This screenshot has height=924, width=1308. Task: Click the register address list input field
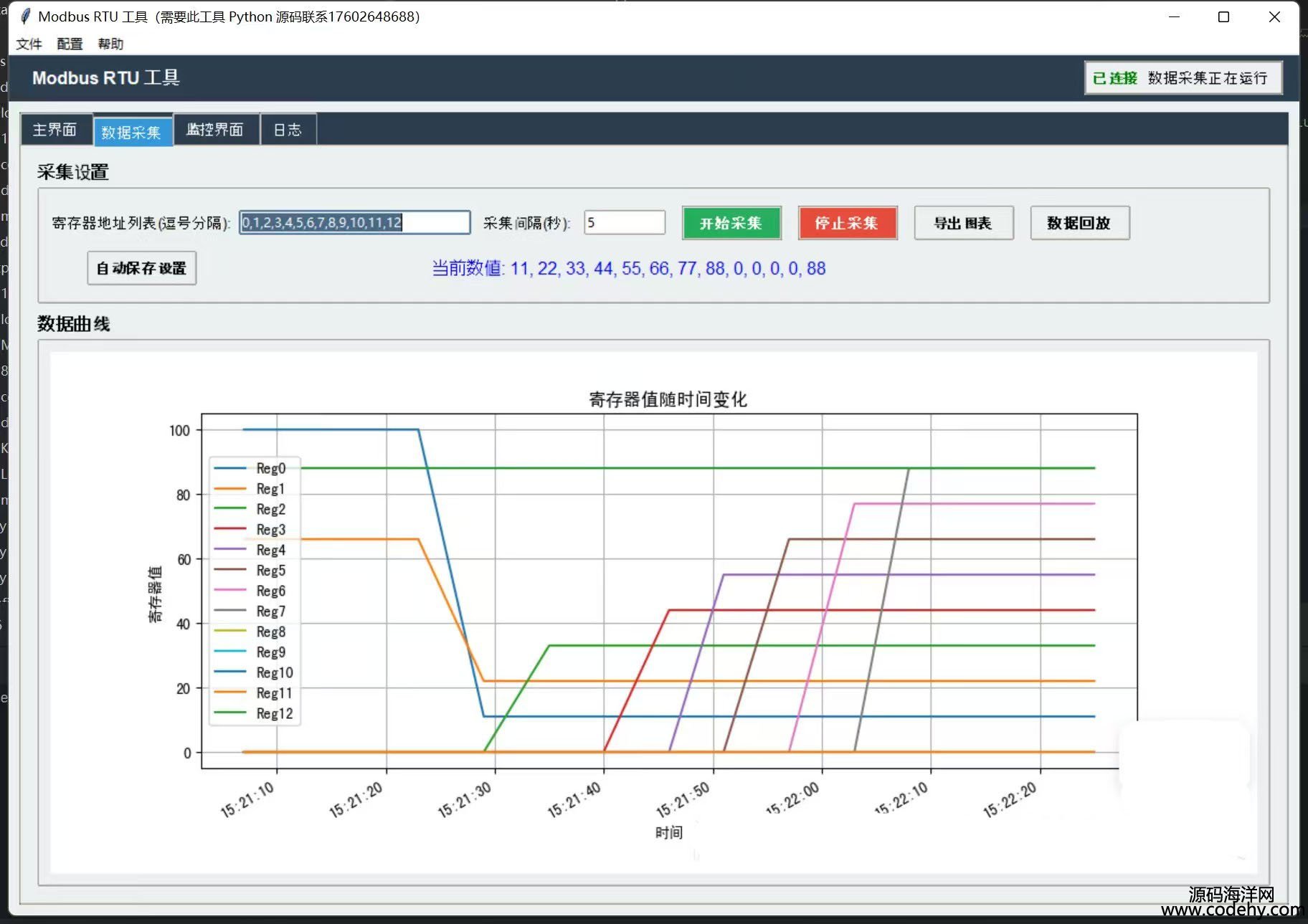click(354, 223)
